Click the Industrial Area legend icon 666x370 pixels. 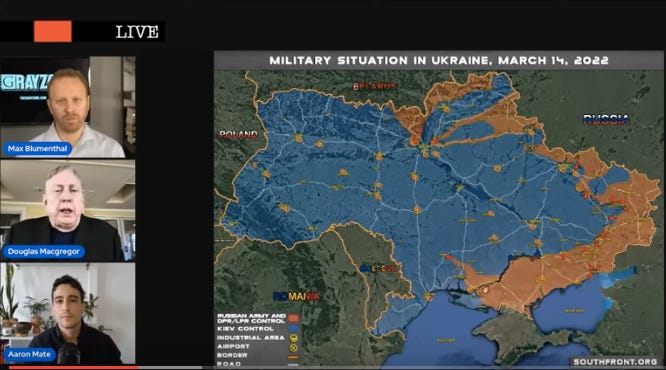coord(293,338)
